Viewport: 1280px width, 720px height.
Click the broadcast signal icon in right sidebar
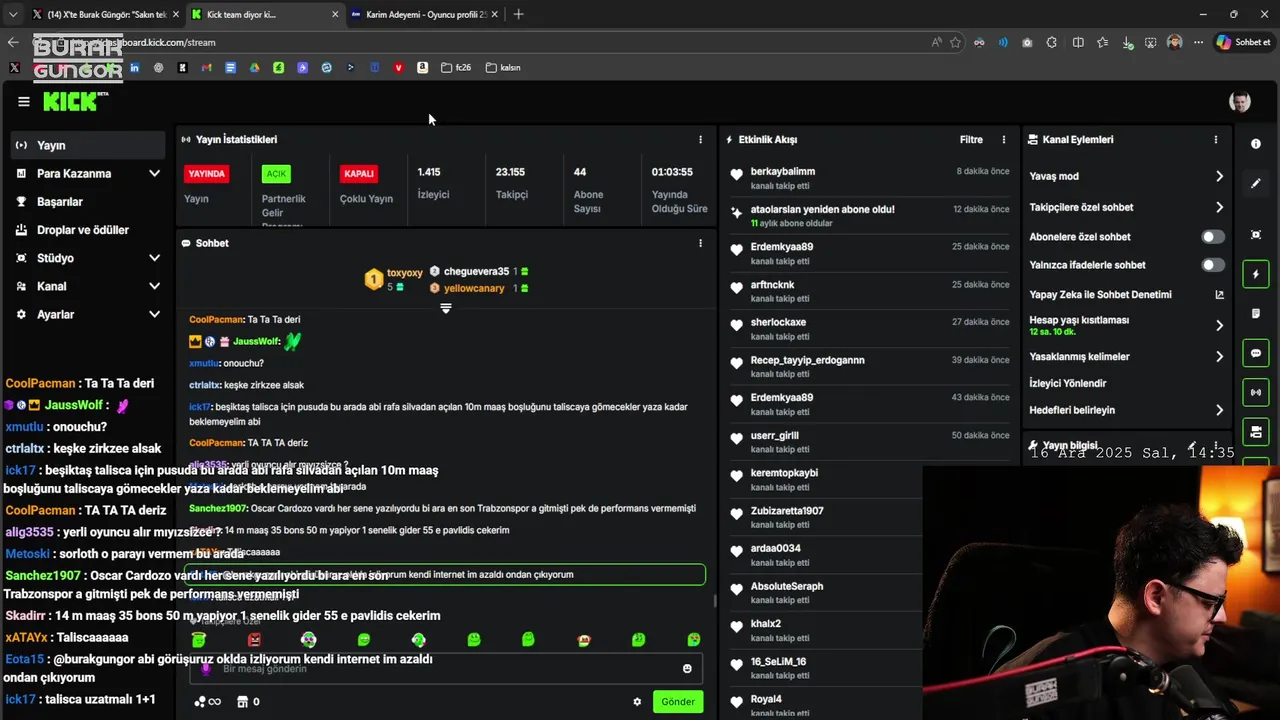[x=1256, y=392]
